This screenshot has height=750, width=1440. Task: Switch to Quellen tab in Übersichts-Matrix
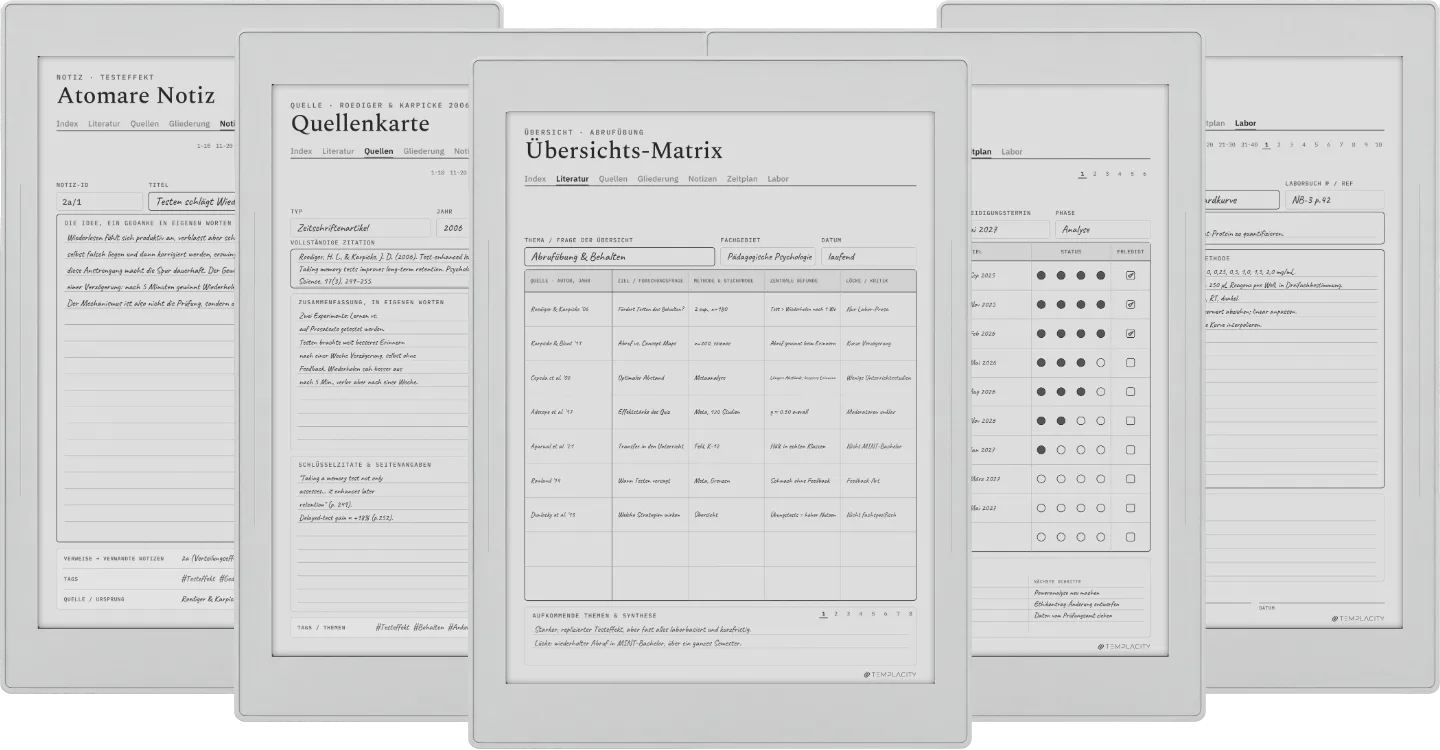613,179
